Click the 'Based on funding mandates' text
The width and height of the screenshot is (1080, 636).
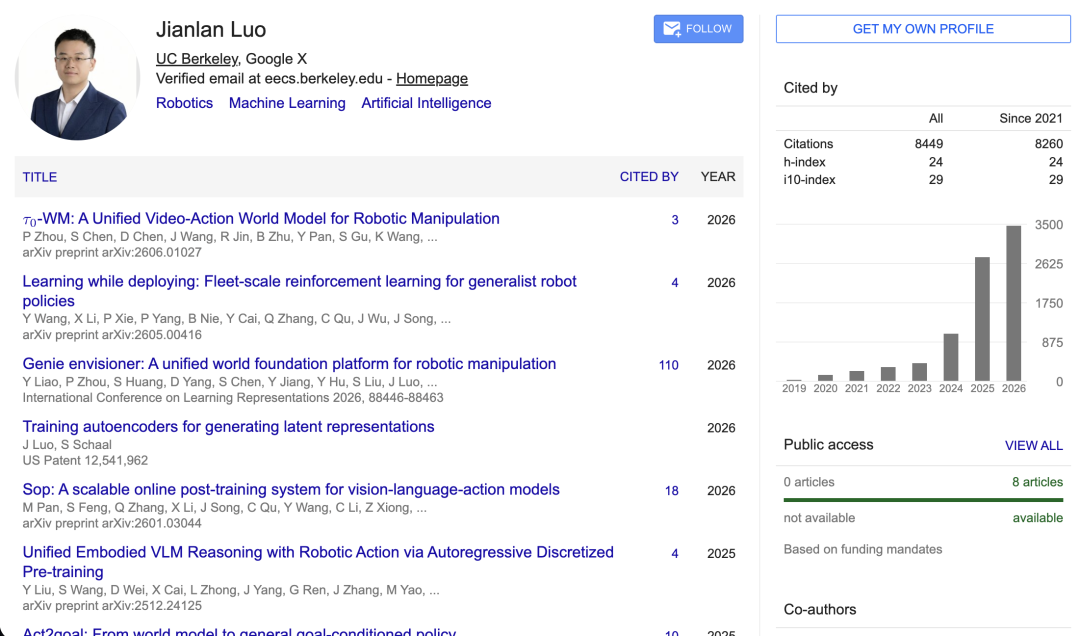[862, 549]
